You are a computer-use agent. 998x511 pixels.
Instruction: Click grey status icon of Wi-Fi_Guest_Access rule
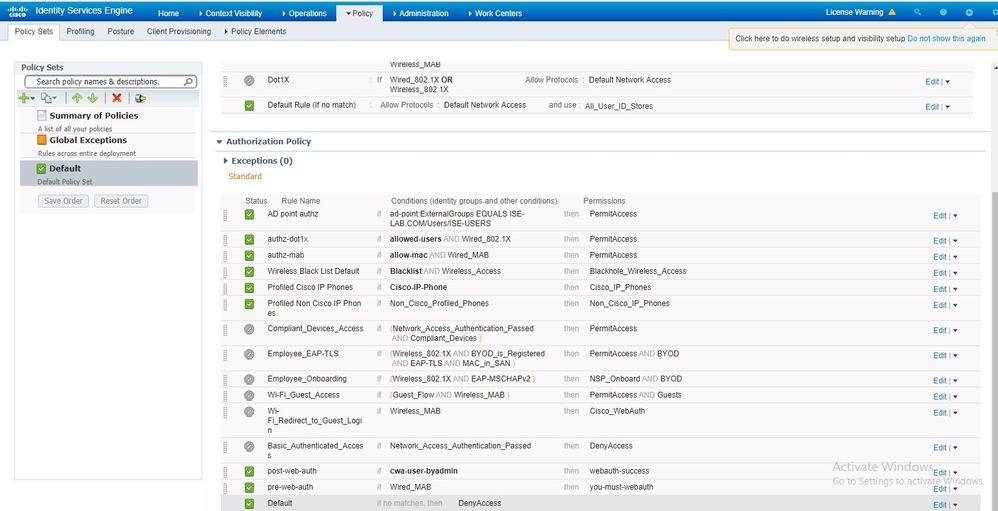(x=249, y=395)
